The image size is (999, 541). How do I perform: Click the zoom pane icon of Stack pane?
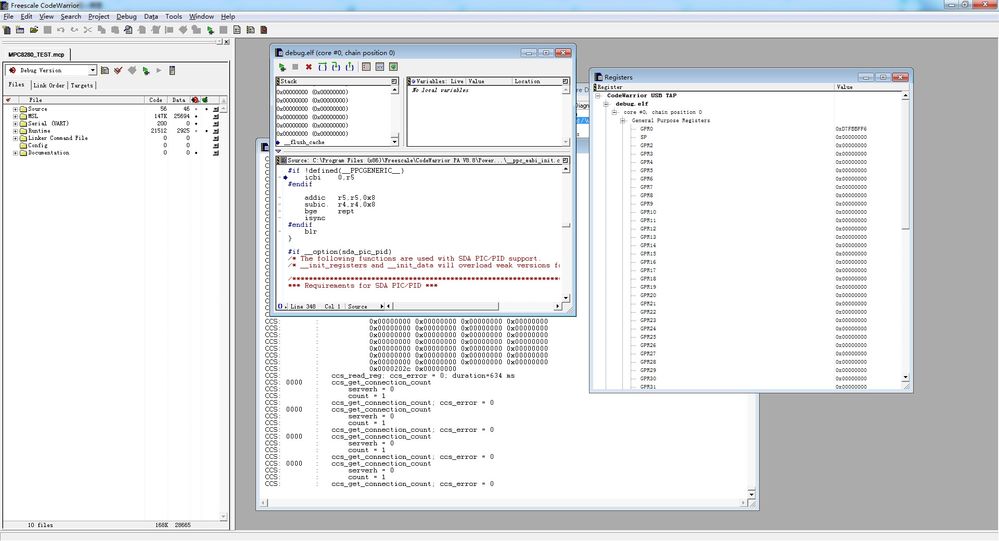coord(394,82)
